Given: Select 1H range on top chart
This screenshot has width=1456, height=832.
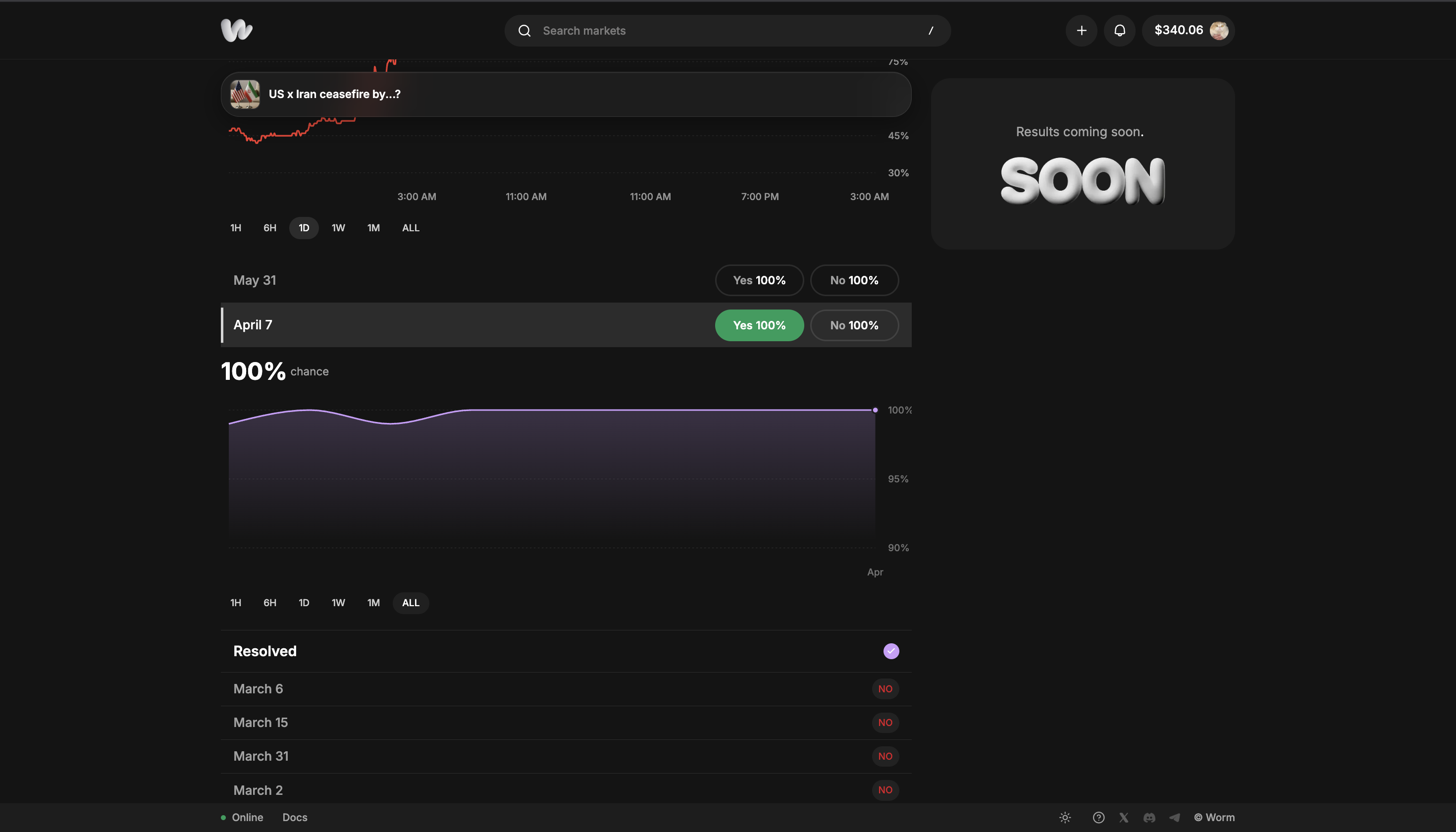Looking at the screenshot, I should tap(235, 228).
